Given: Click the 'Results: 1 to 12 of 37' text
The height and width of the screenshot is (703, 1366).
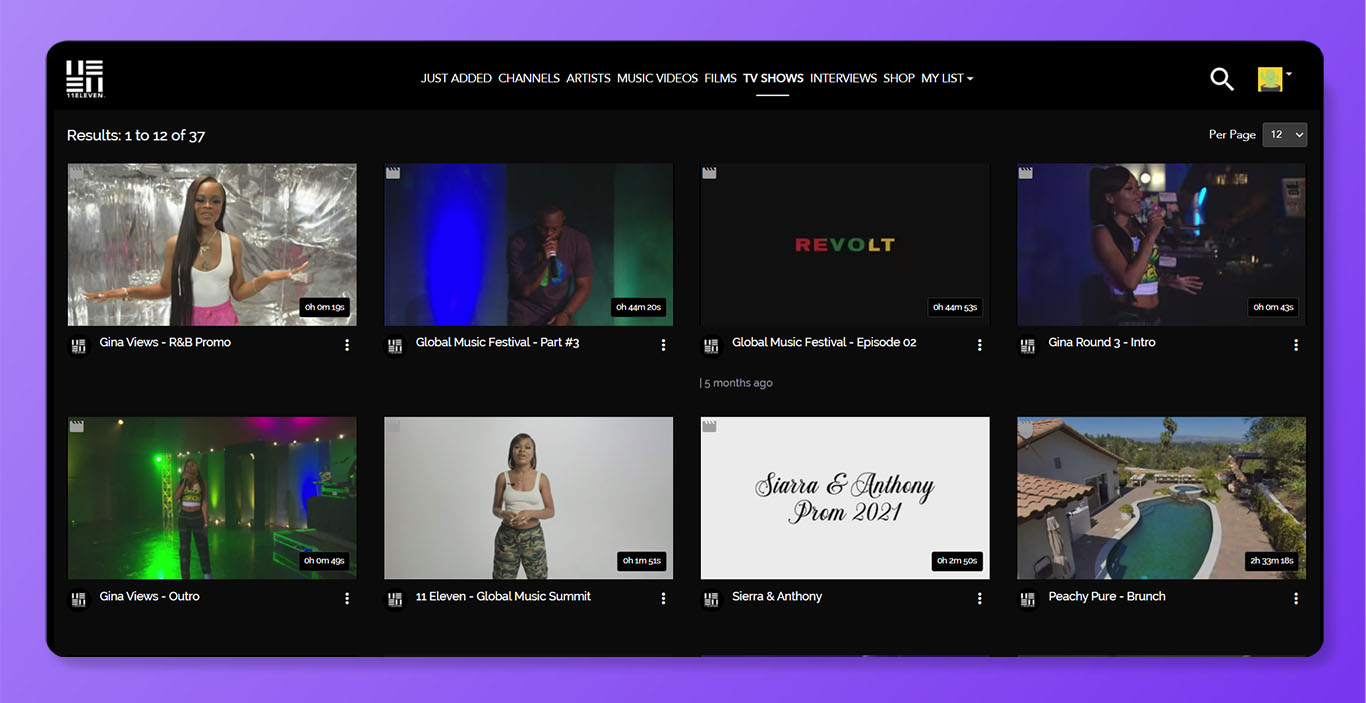Looking at the screenshot, I should [x=136, y=135].
